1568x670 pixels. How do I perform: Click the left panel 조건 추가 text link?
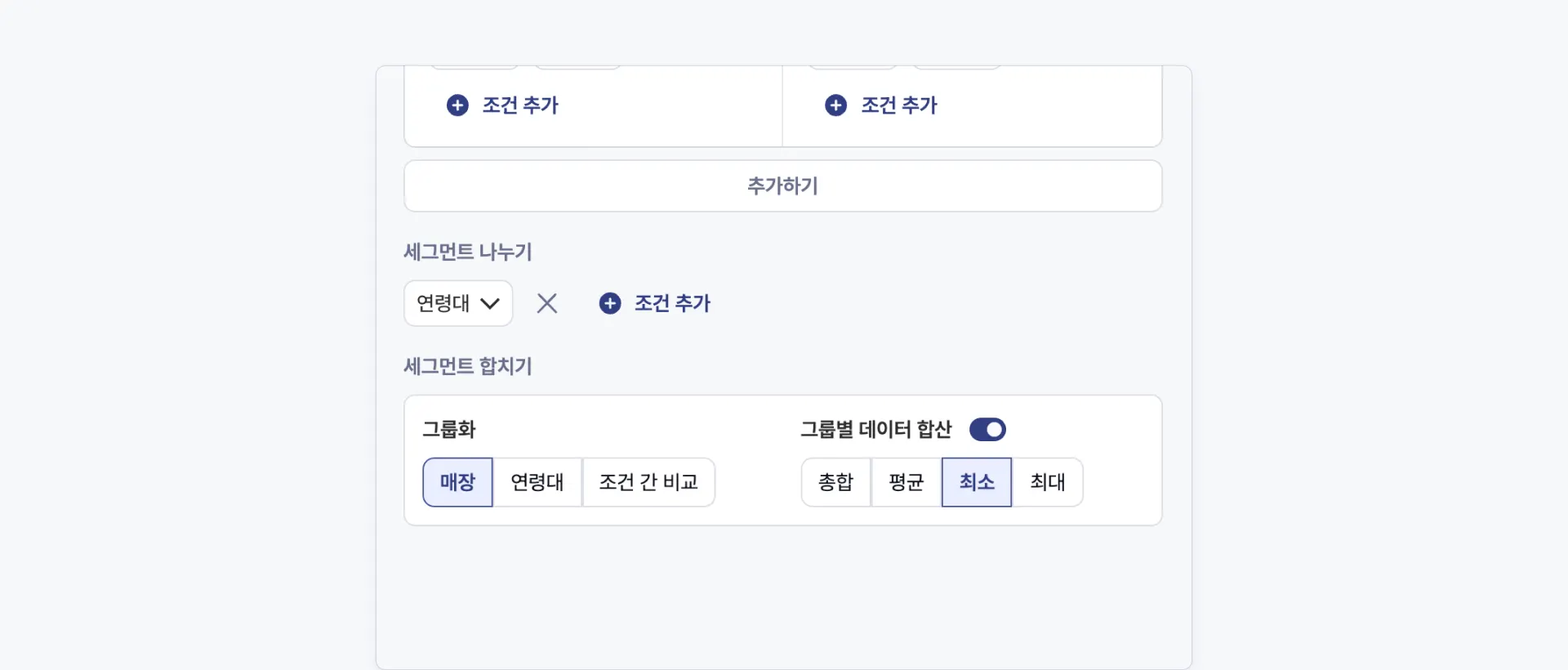(520, 105)
